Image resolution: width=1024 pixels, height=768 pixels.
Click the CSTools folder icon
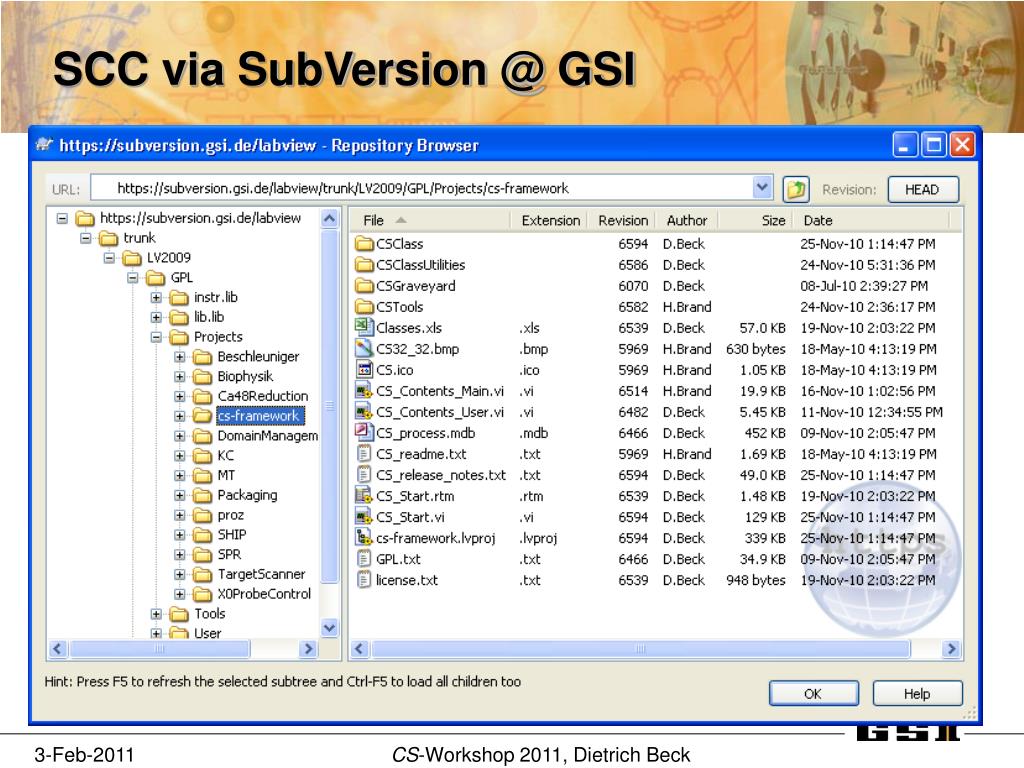point(364,307)
